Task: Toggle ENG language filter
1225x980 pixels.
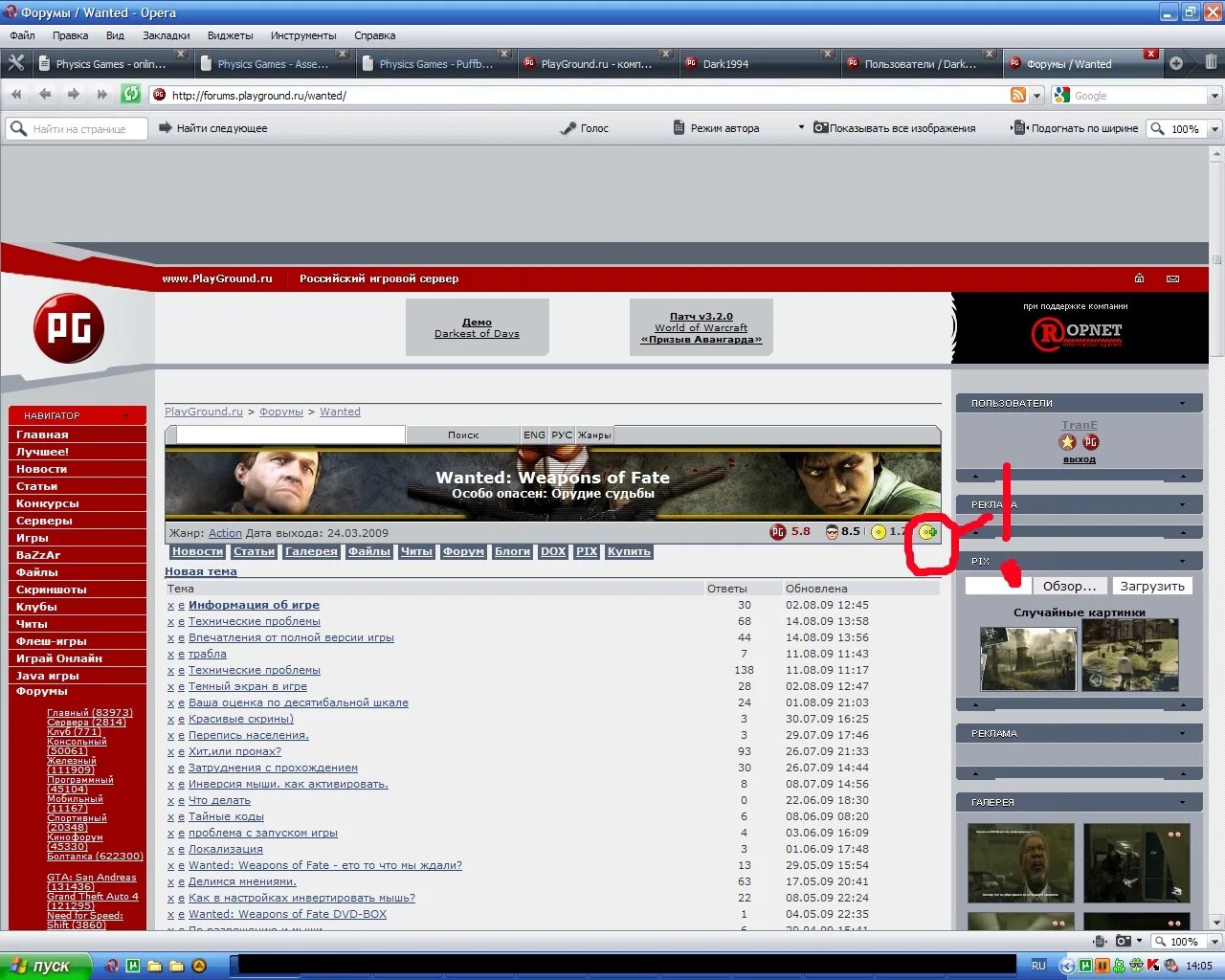Action: (534, 434)
